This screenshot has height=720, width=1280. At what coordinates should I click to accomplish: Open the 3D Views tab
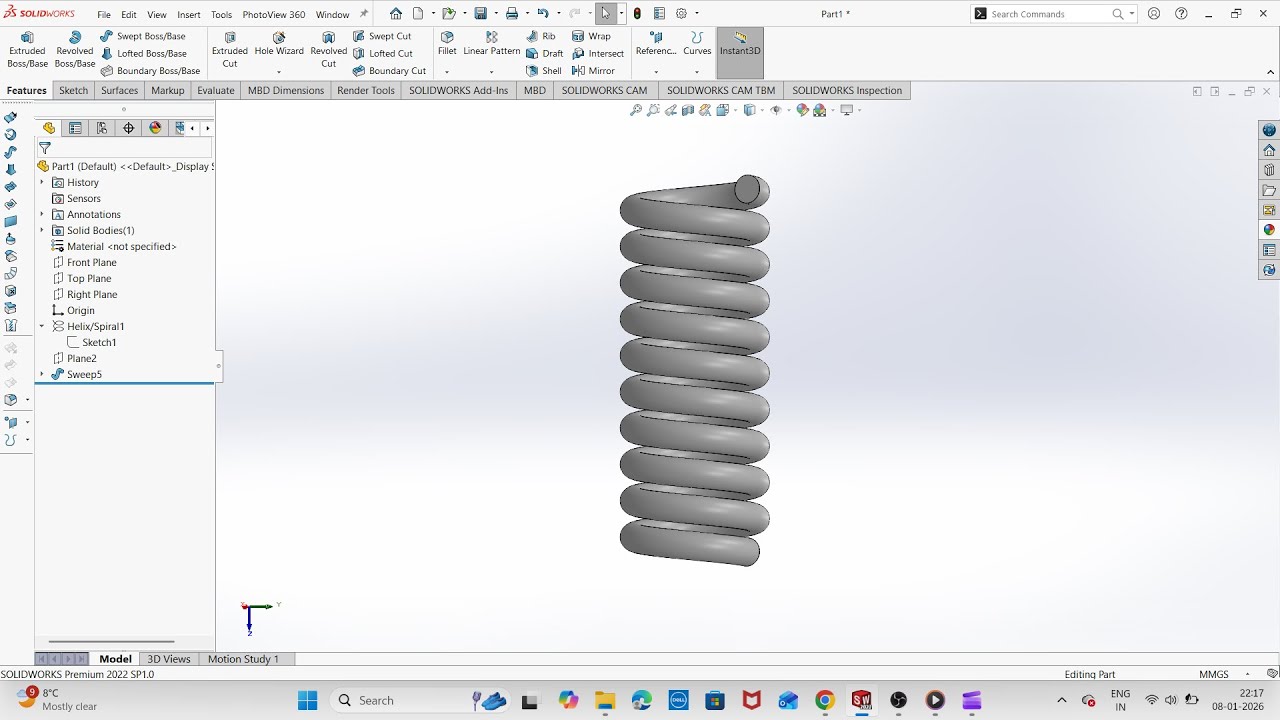tap(169, 659)
